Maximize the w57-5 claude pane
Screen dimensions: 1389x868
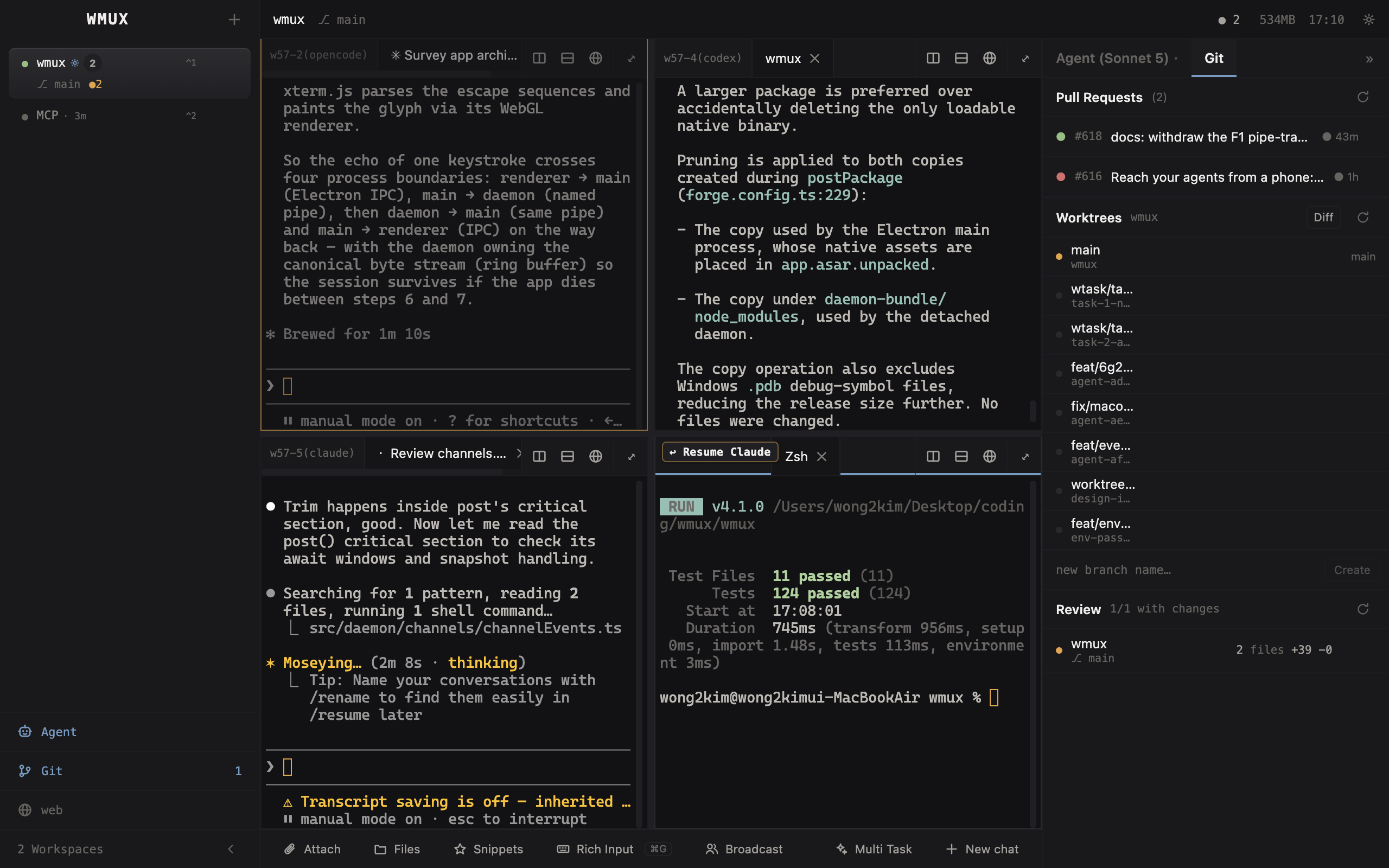[632, 456]
